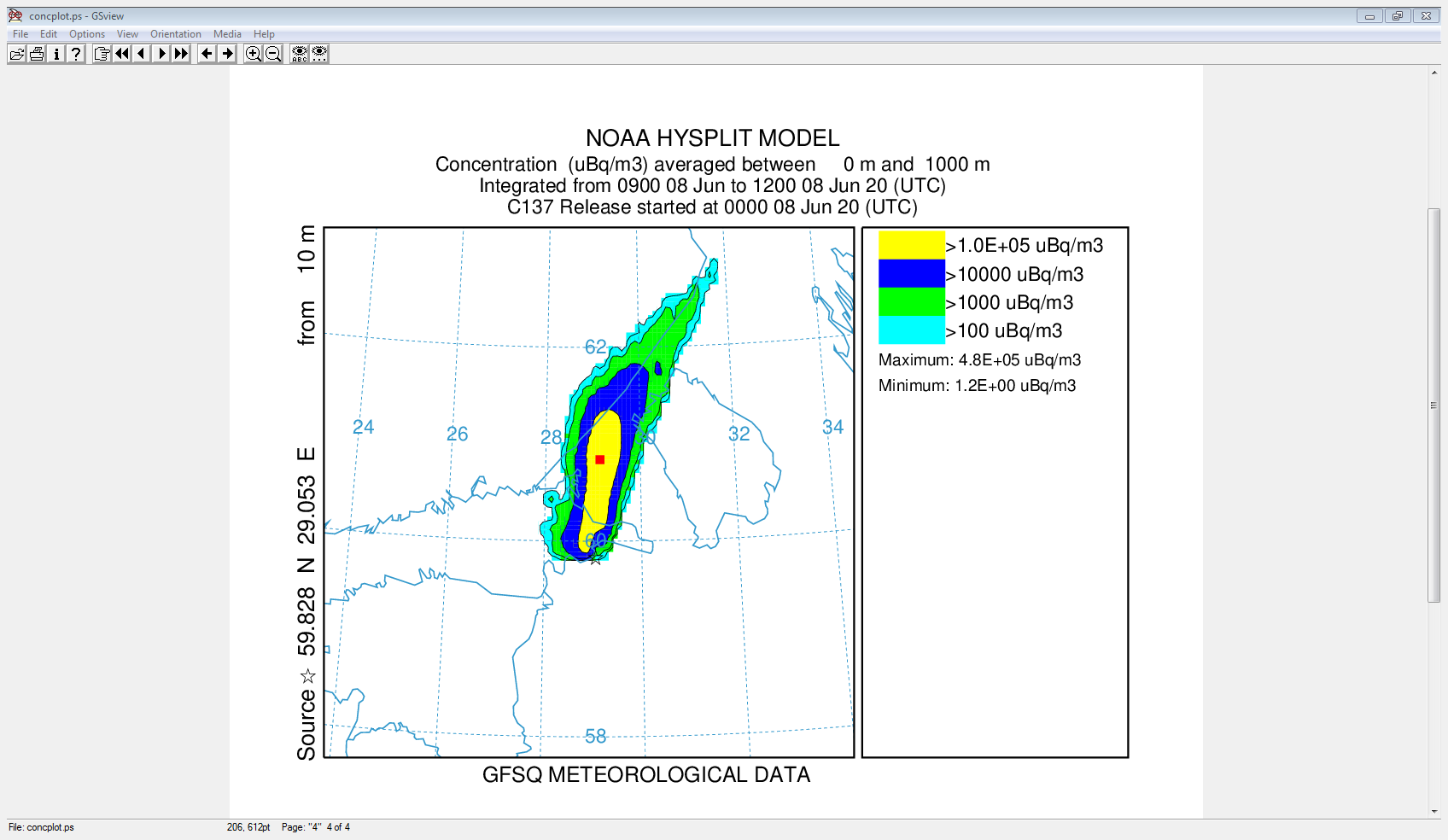Click 'GFSQ METEOROLOGICAL DATA' caption

pyautogui.click(x=646, y=775)
